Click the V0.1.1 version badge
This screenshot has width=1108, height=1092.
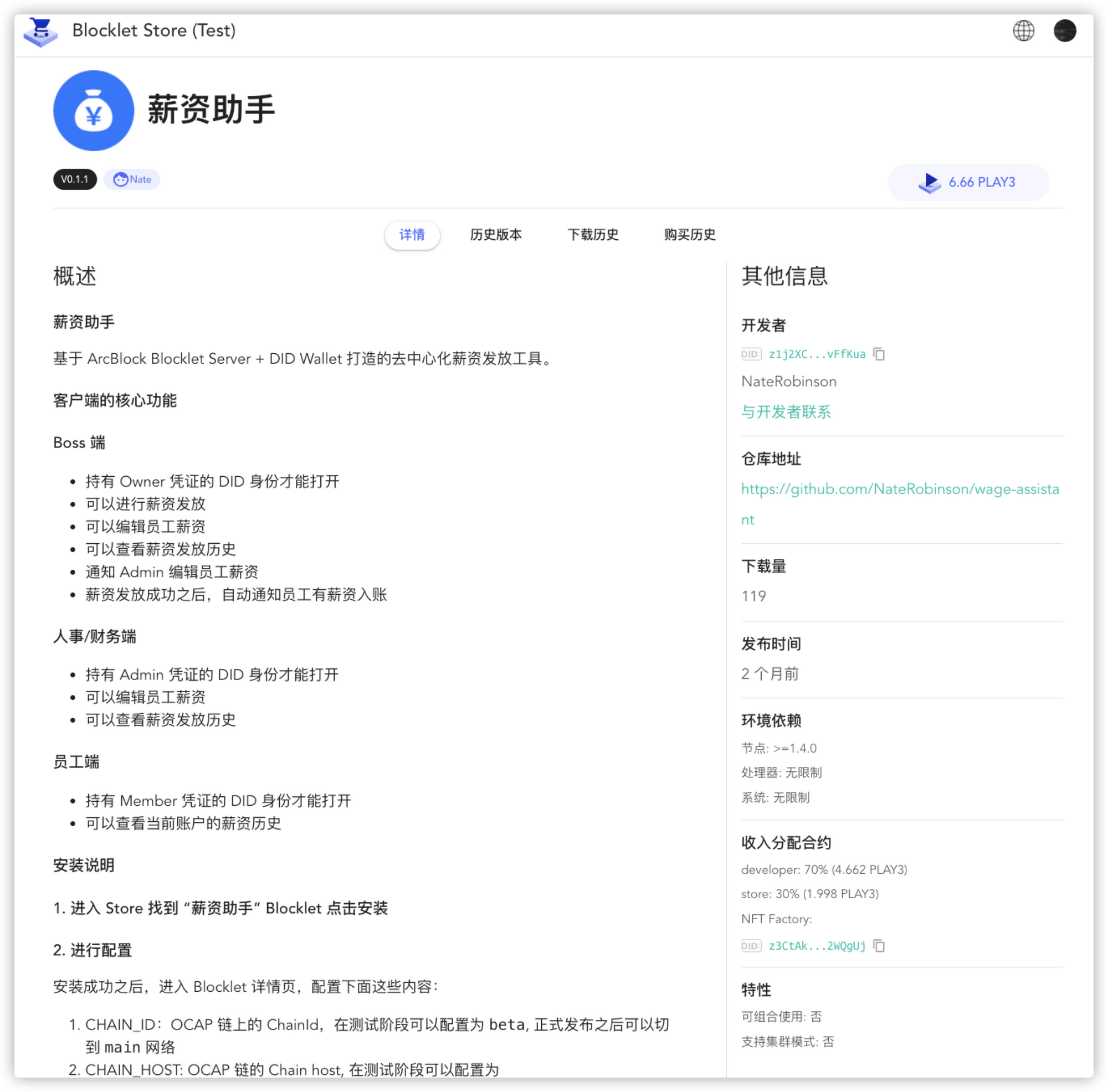(x=75, y=179)
